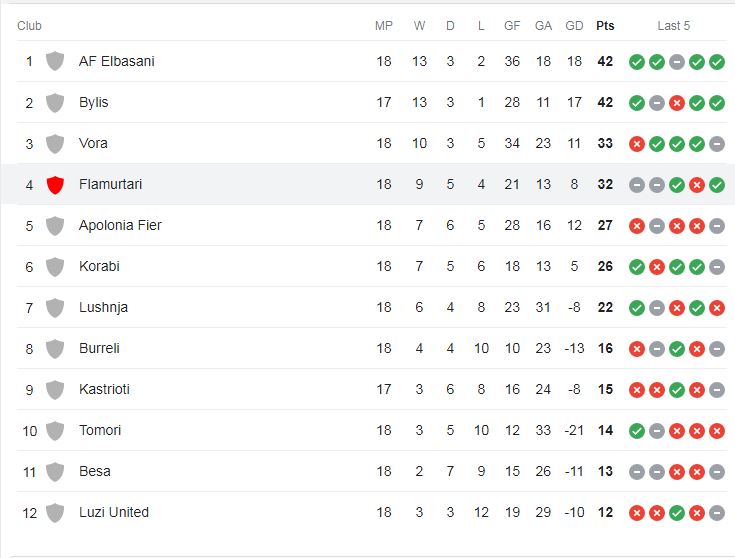Click Lushnja's last red loss icon
This screenshot has width=735, height=558.
coord(717,308)
